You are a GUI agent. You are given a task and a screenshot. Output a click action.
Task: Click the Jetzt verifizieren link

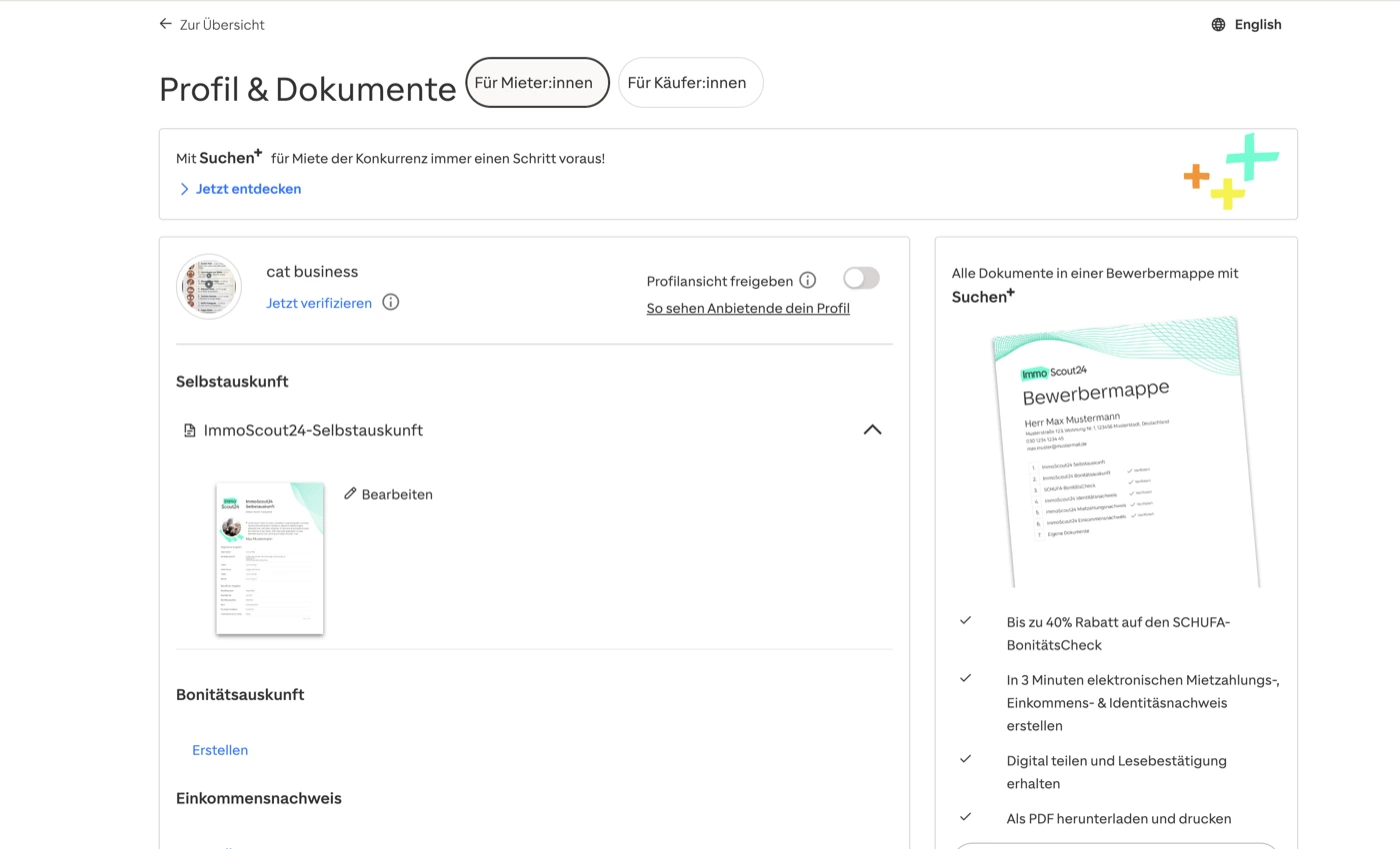(x=319, y=303)
